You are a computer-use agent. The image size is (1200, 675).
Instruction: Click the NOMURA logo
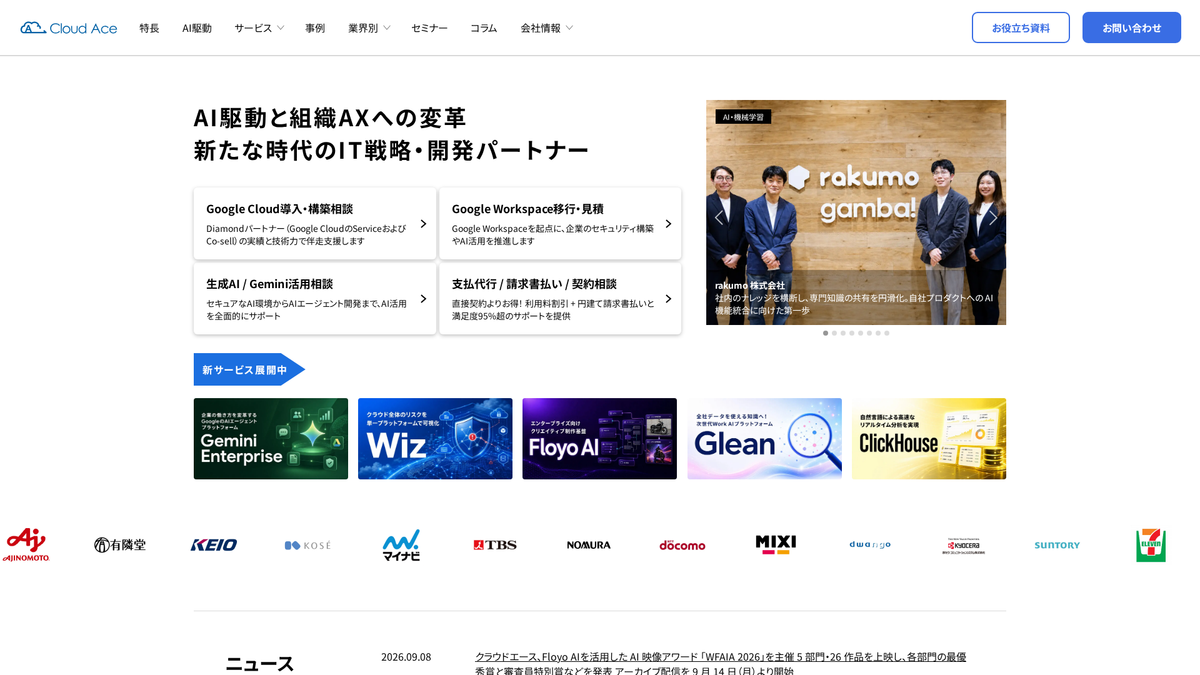point(588,545)
